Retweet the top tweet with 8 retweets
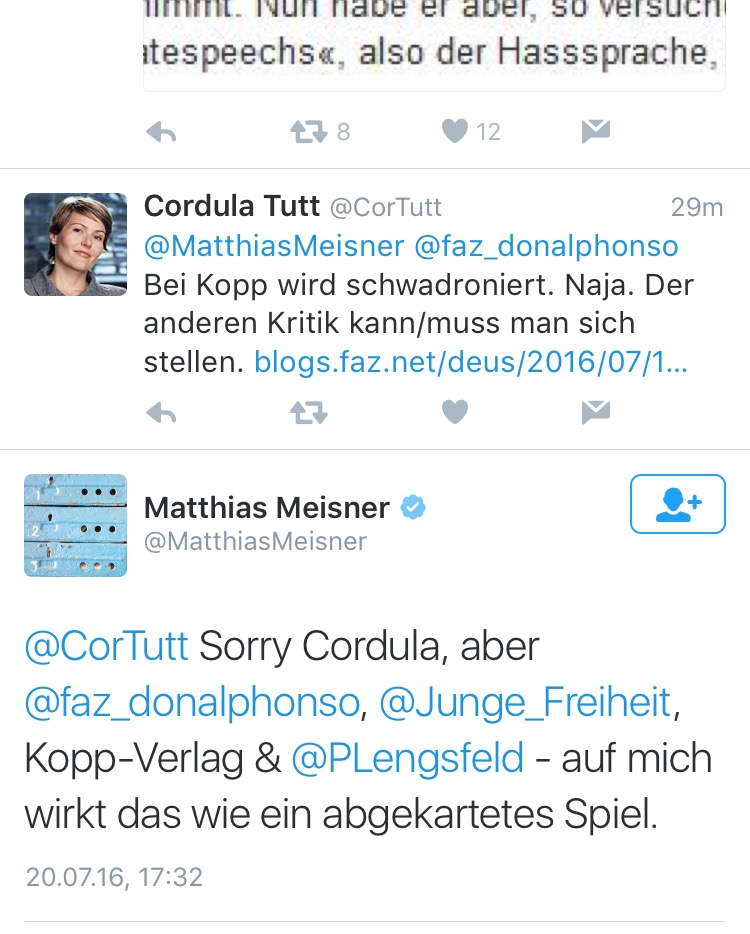The width and height of the screenshot is (750, 934). click(x=309, y=132)
